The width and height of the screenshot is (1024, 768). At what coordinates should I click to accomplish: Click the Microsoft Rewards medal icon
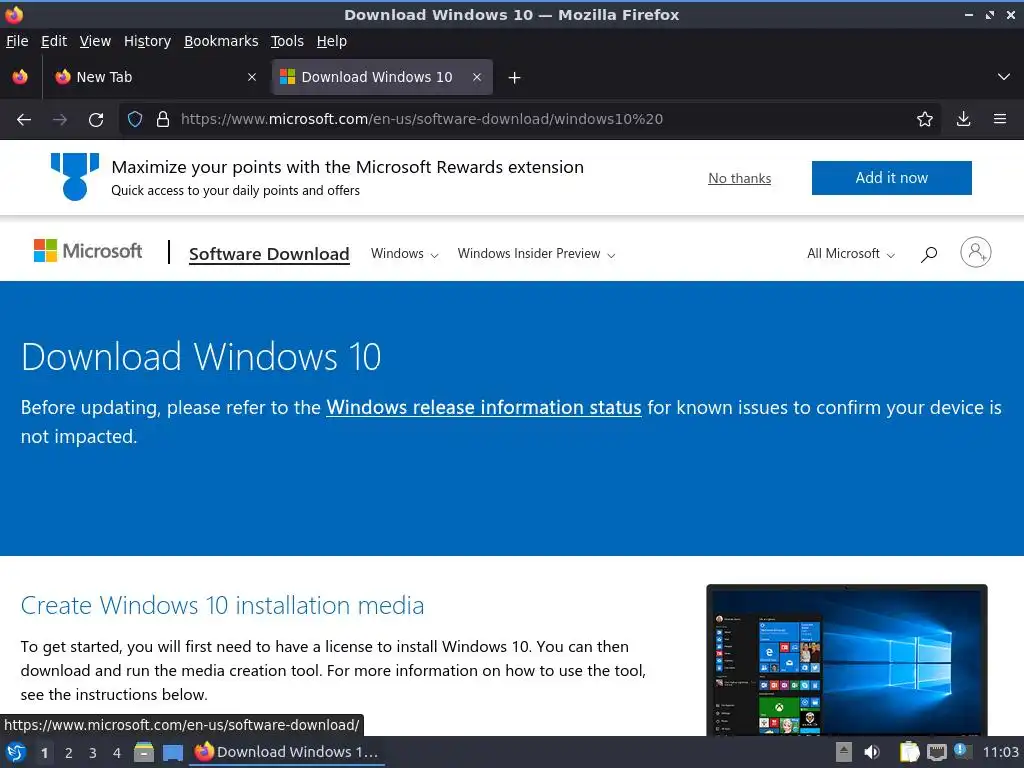coord(75,176)
